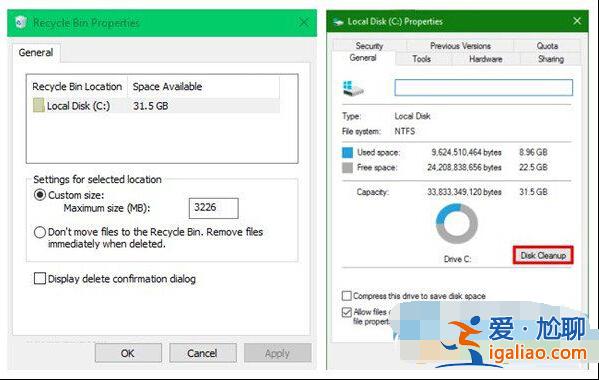Click the Drive C: label under chart

click(x=457, y=259)
